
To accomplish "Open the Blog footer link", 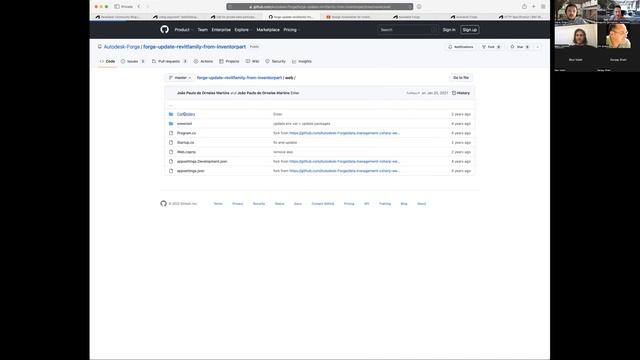I will tap(404, 204).
